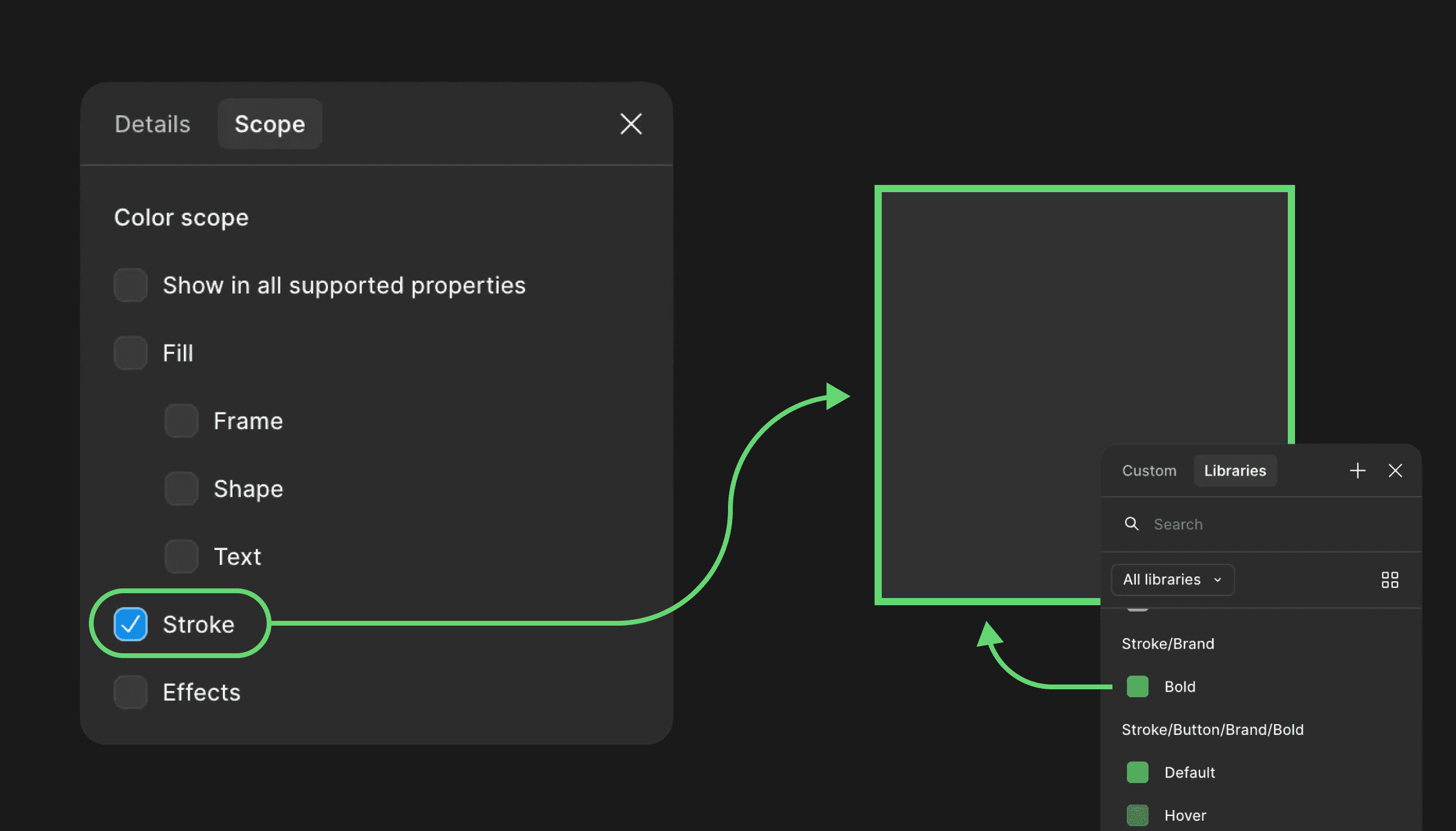1456x831 pixels.
Task: Switch to the Details tab
Action: tap(153, 124)
